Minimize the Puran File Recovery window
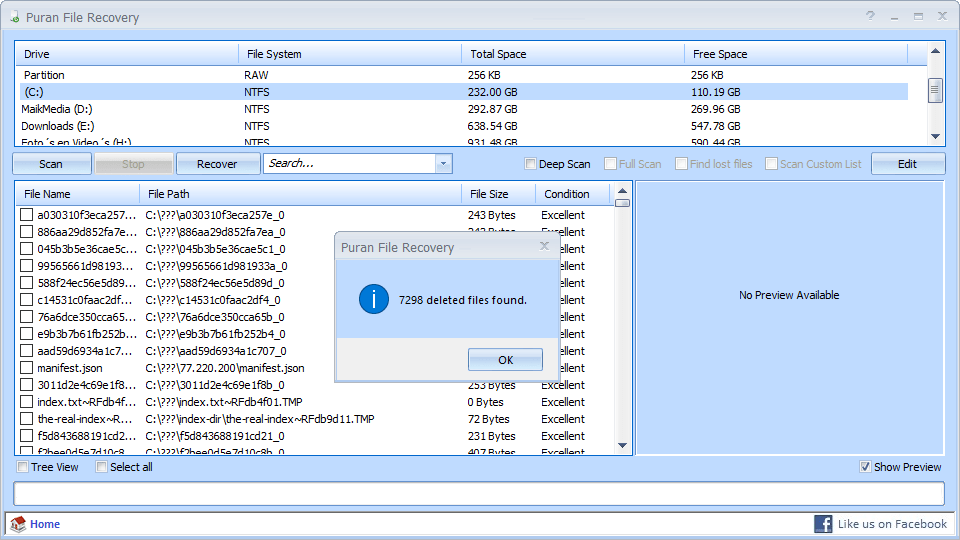The image size is (960, 540). point(894,17)
